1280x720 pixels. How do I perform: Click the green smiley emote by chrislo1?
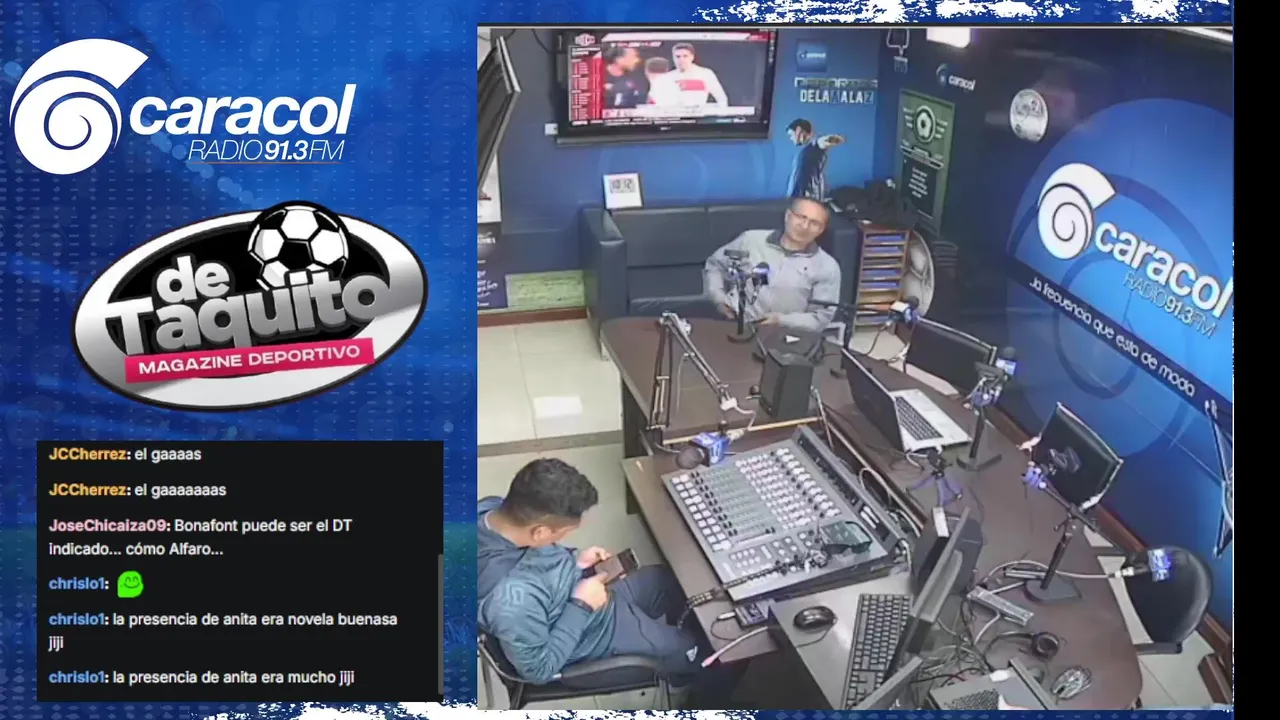click(130, 583)
